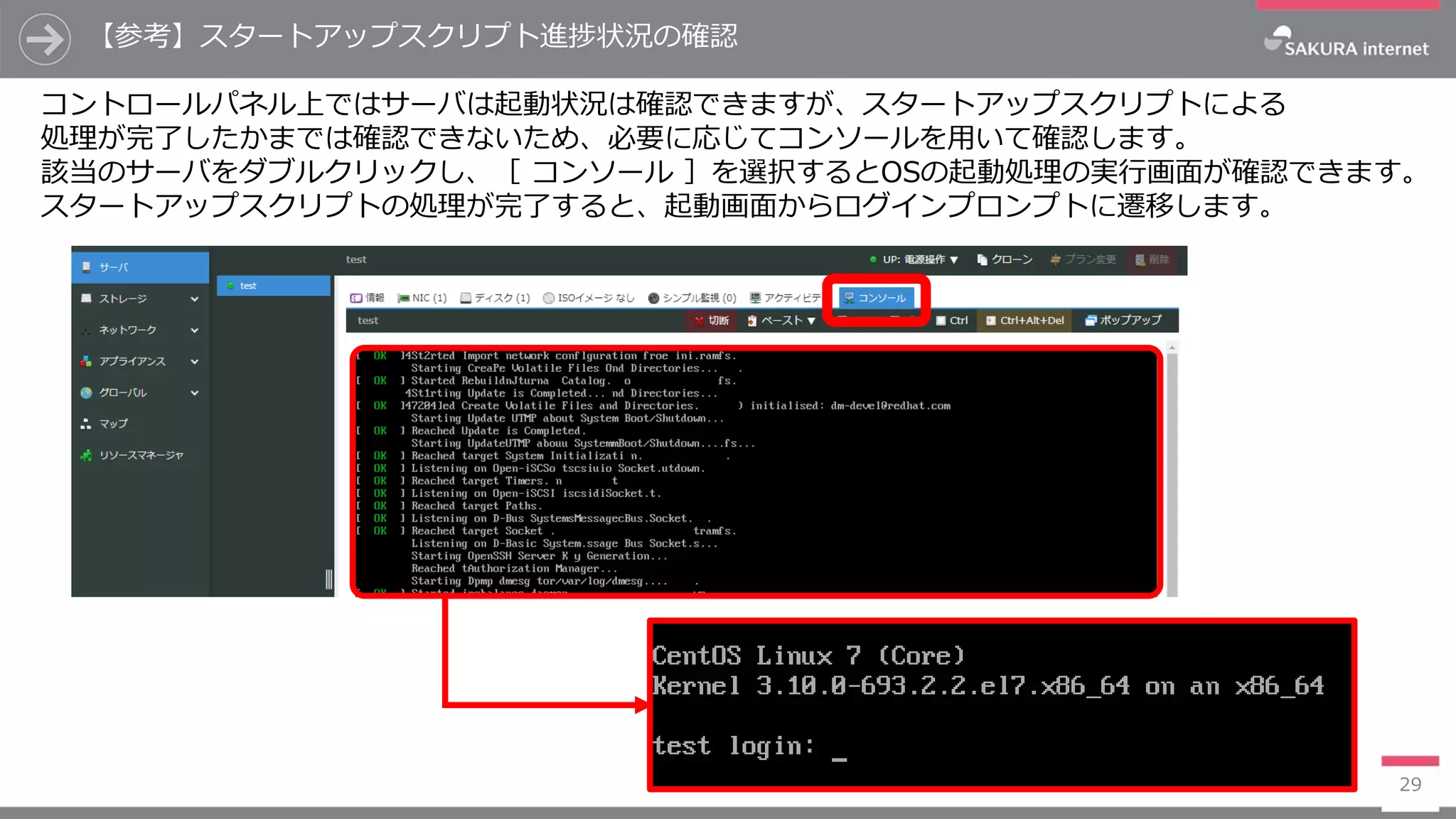Open the リソースマネージャ sidebar entry
Screen dimensions: 1456x819
tap(140, 455)
